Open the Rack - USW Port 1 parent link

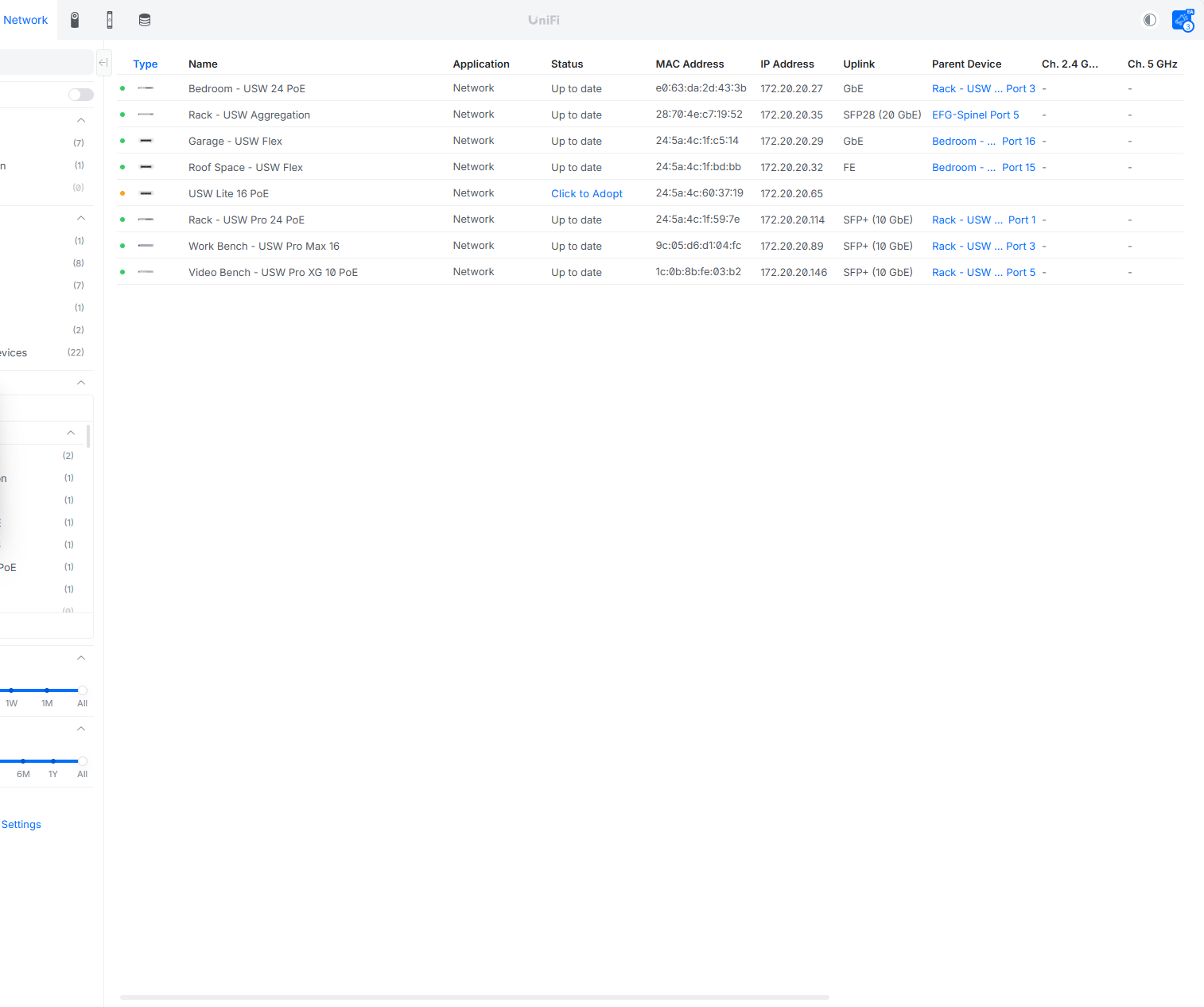[x=984, y=220]
